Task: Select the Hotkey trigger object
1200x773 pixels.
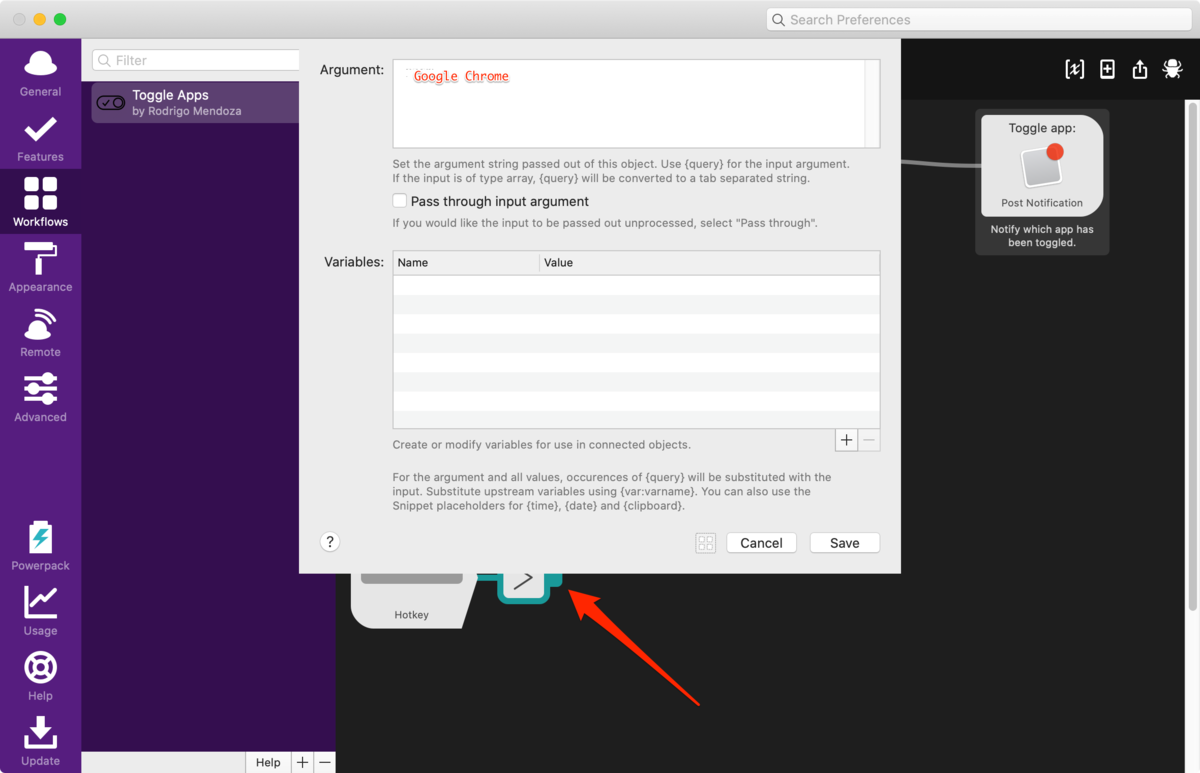Action: (412, 600)
